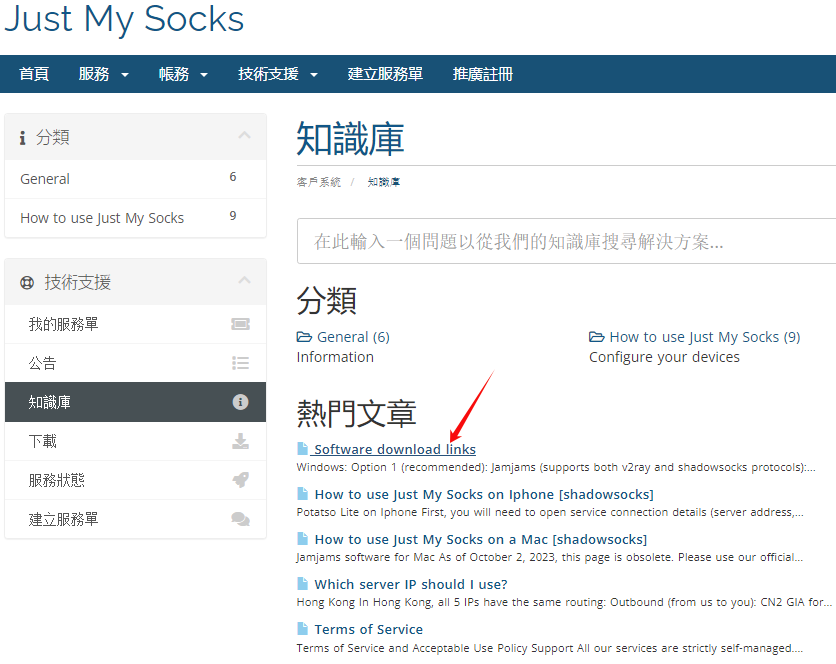
Task: Go to 首頁 in the navigation bar
Action: click(34, 74)
